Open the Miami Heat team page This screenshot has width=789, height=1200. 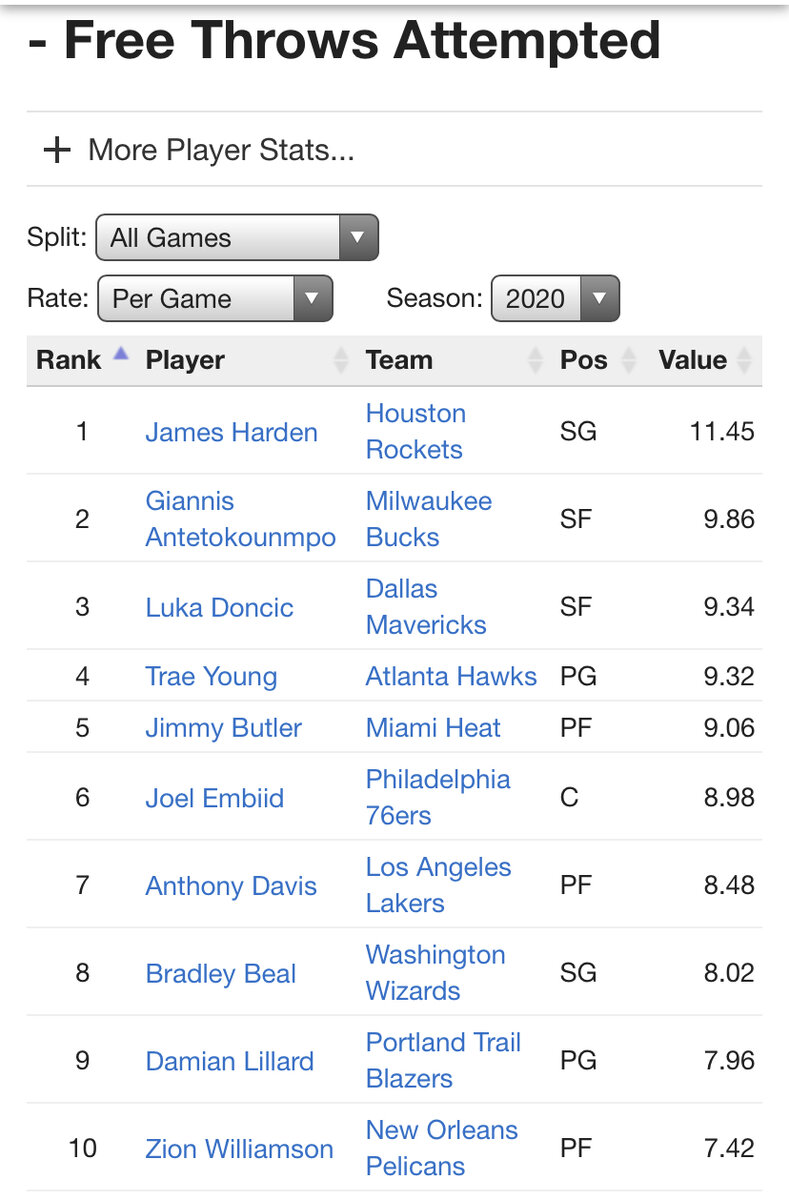pos(433,728)
